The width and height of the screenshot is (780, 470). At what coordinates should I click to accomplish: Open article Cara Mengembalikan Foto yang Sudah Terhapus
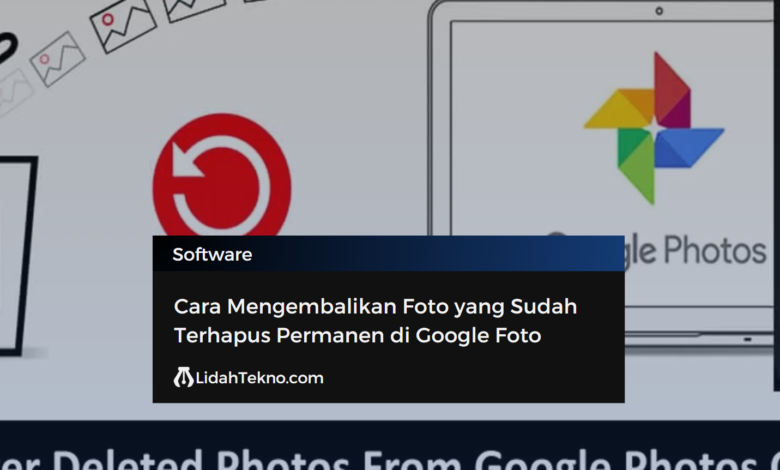pyautogui.click(x=376, y=321)
